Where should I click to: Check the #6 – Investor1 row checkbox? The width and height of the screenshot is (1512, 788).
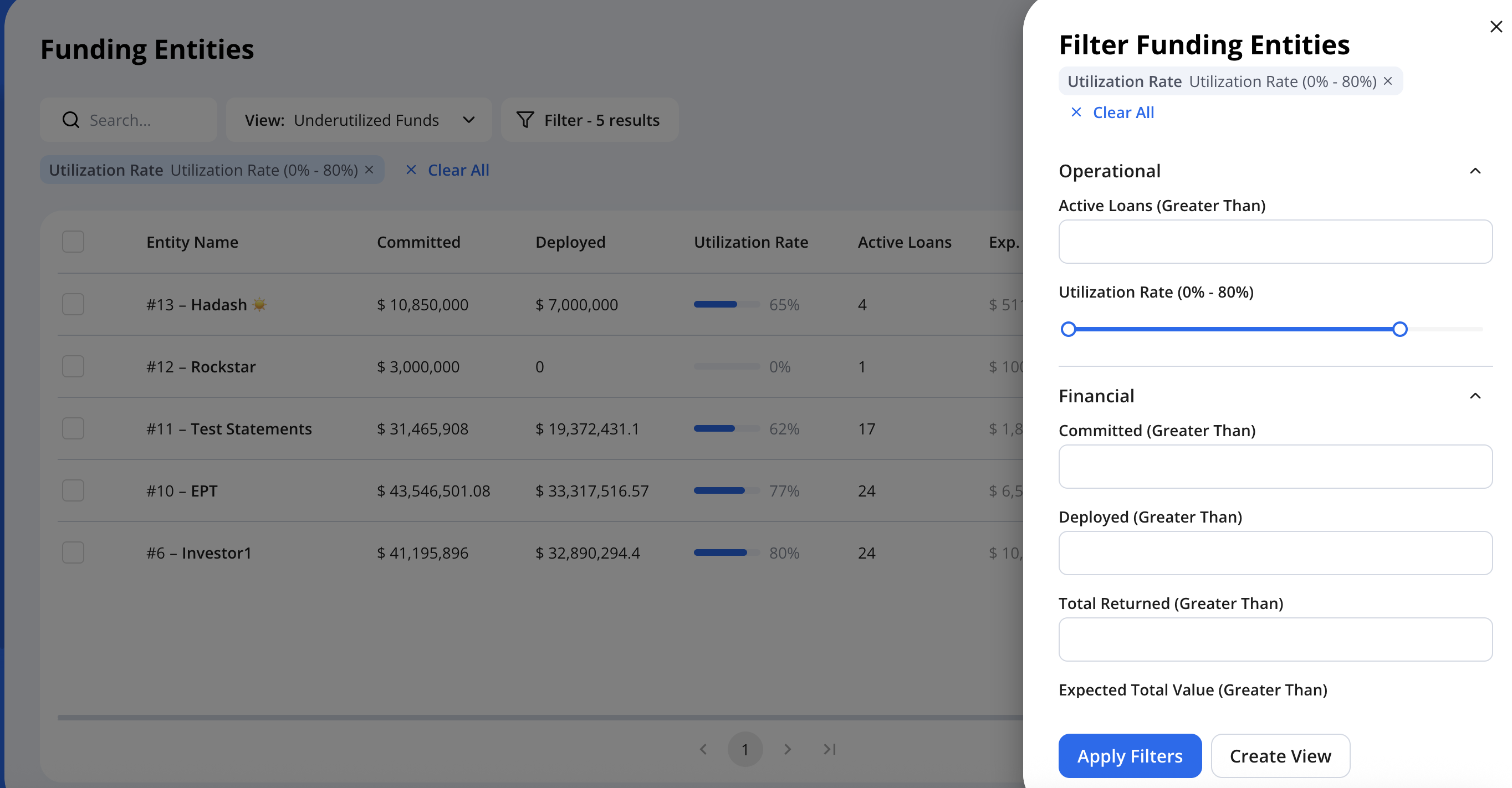pyautogui.click(x=73, y=552)
